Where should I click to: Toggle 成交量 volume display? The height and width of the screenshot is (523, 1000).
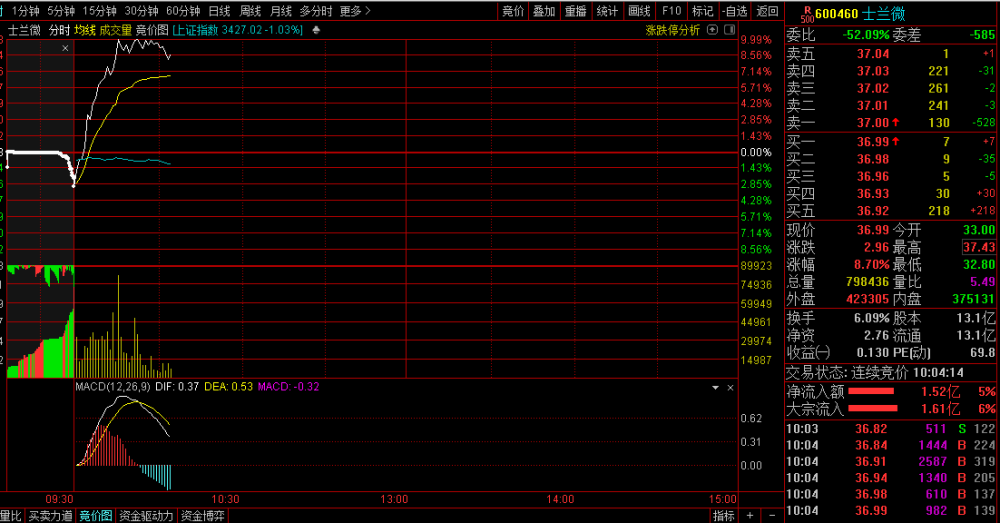[x=115, y=30]
